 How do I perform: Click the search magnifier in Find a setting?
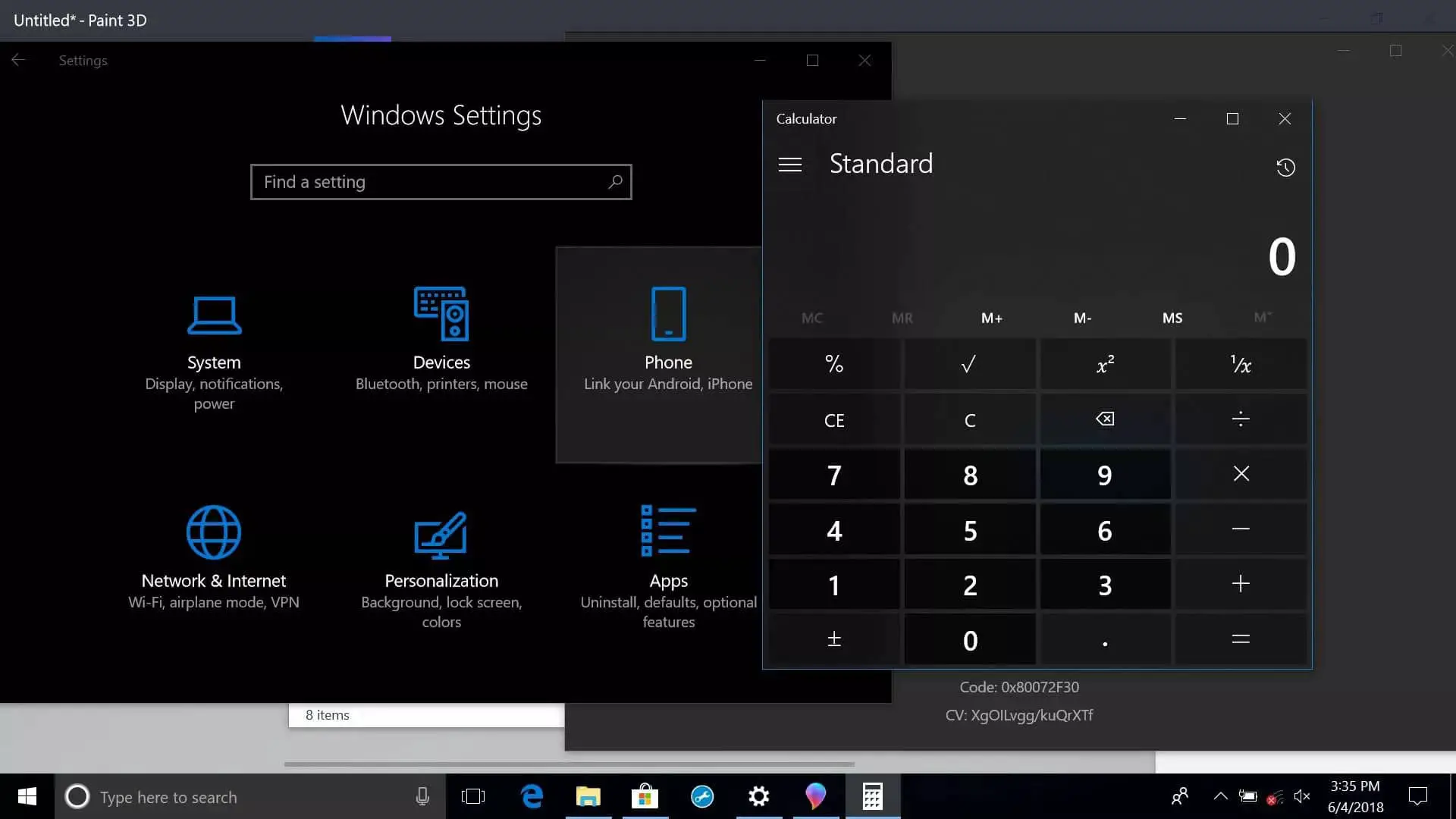[x=615, y=182]
